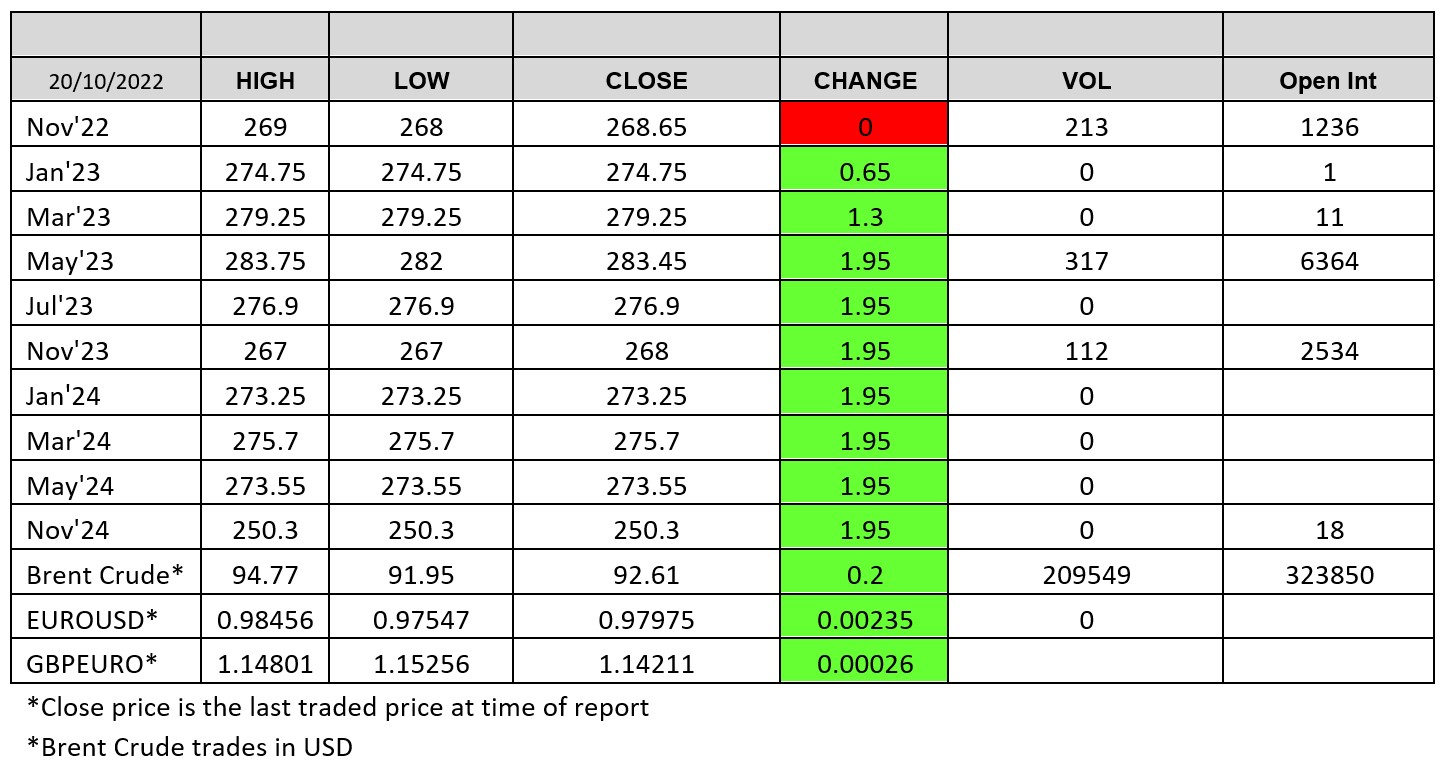This screenshot has height=768, width=1448.
Task: Click the red change cell for Nov'22
Action: coord(865,127)
